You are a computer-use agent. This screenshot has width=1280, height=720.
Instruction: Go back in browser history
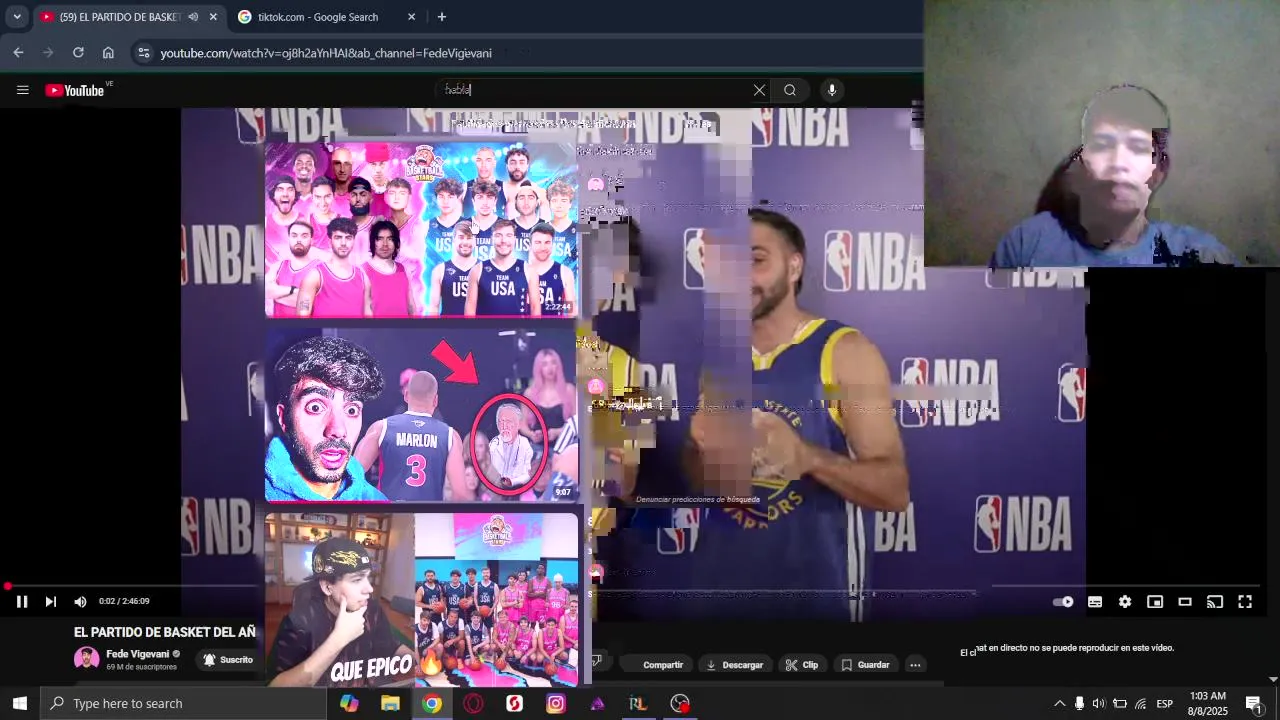[x=18, y=53]
